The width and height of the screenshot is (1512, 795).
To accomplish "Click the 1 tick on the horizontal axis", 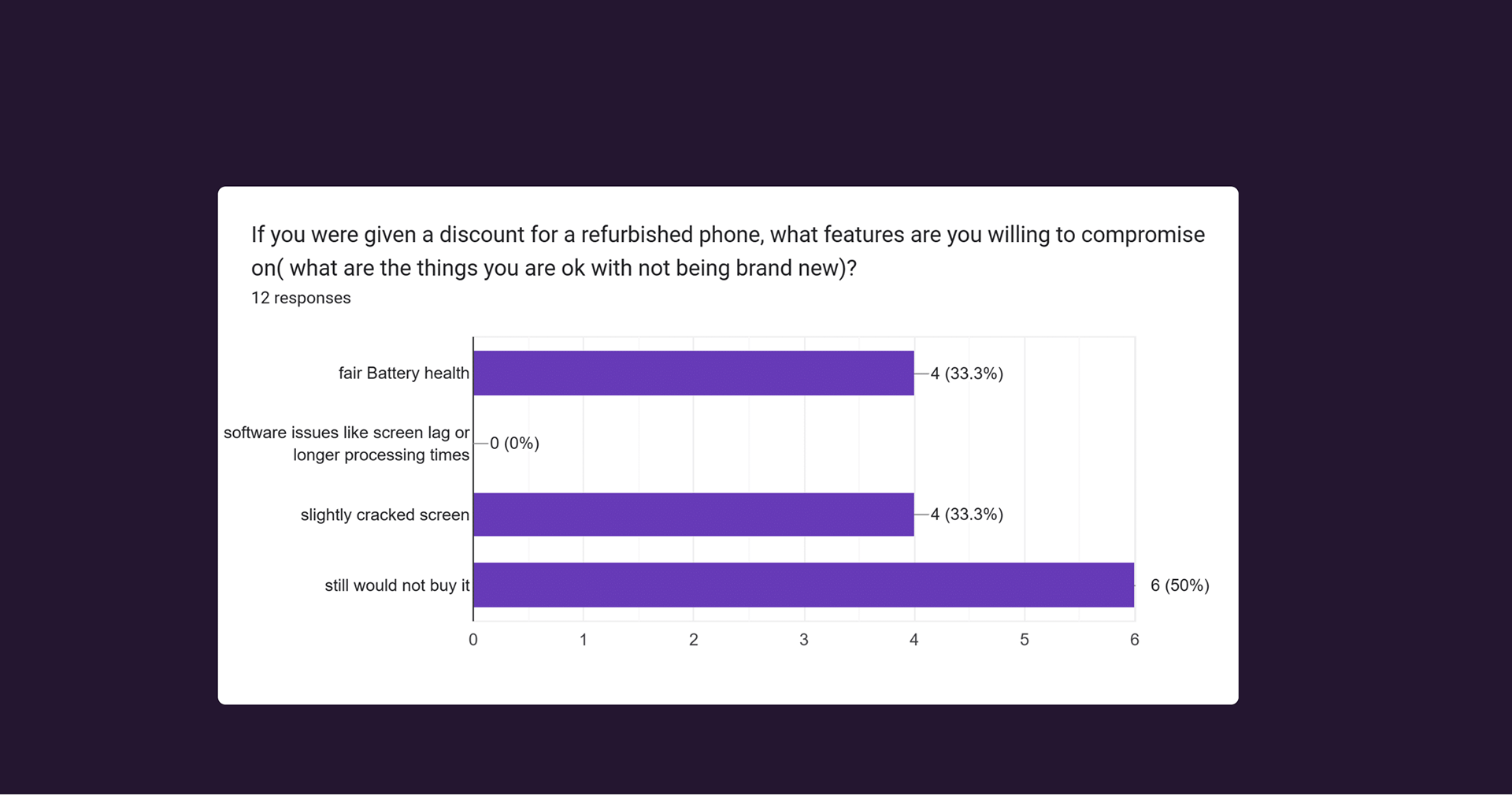I will tap(584, 640).
